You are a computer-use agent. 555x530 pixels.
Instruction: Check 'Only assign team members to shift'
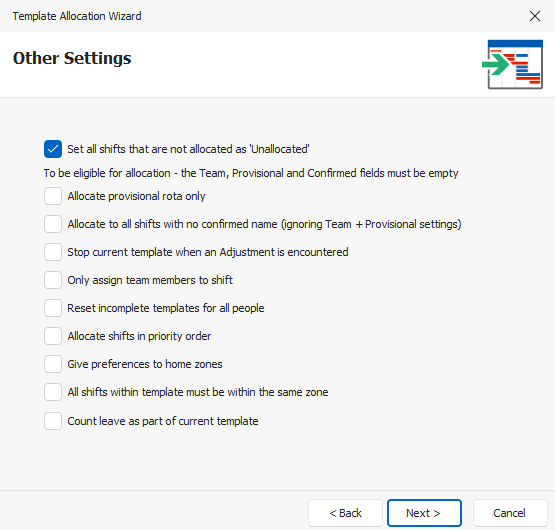point(53,280)
